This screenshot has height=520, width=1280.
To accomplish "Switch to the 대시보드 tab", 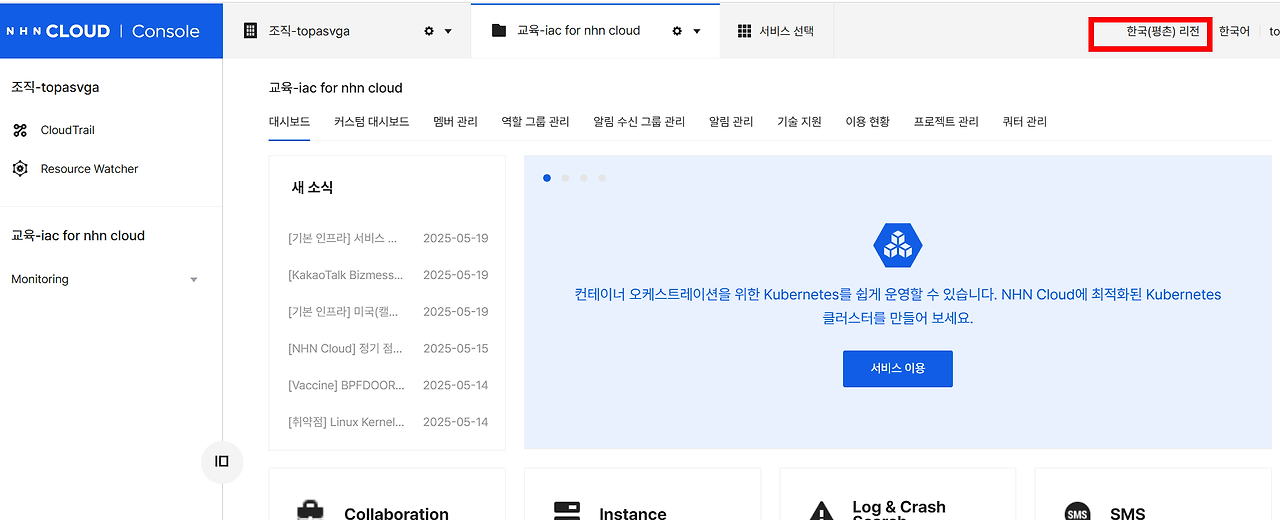I will (x=289, y=122).
